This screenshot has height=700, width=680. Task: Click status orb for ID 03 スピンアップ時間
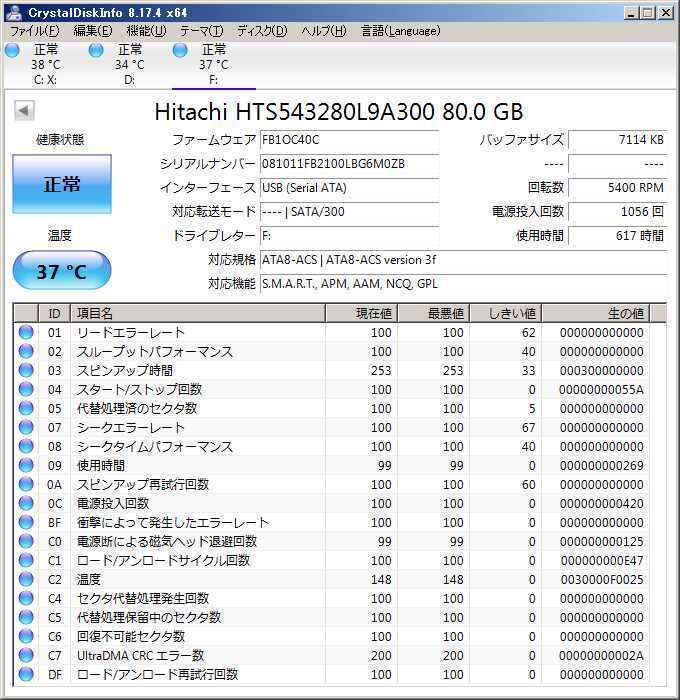(26, 370)
